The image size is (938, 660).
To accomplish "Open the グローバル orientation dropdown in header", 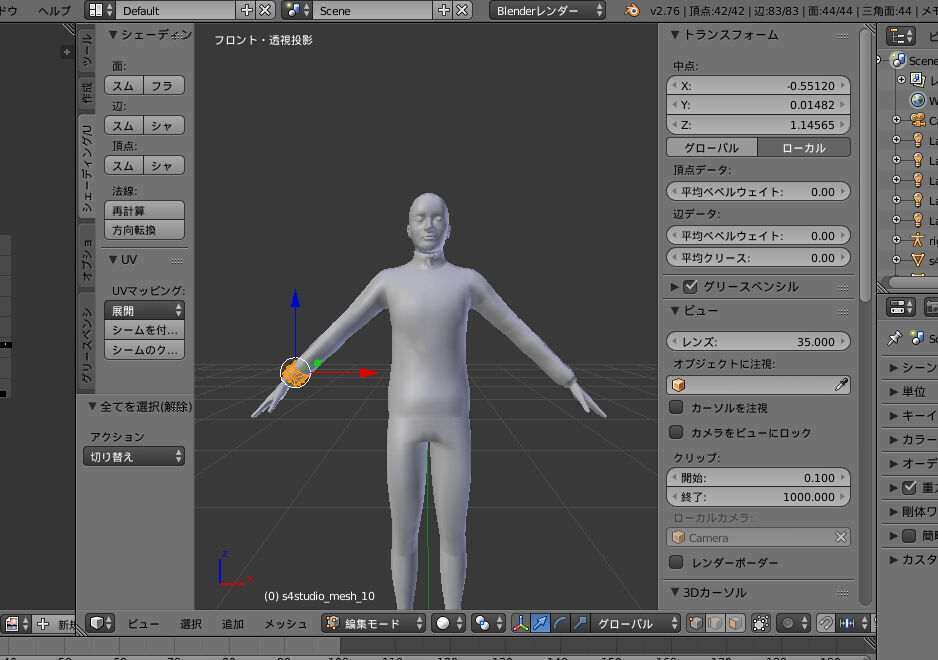I will point(635,623).
